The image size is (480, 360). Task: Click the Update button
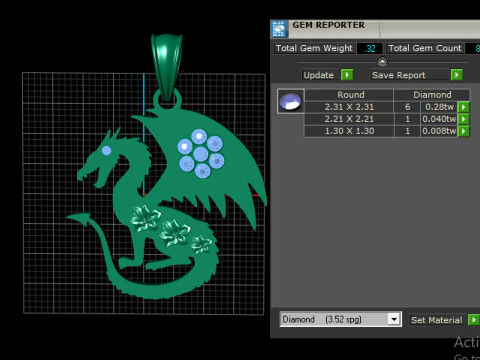pyautogui.click(x=319, y=75)
